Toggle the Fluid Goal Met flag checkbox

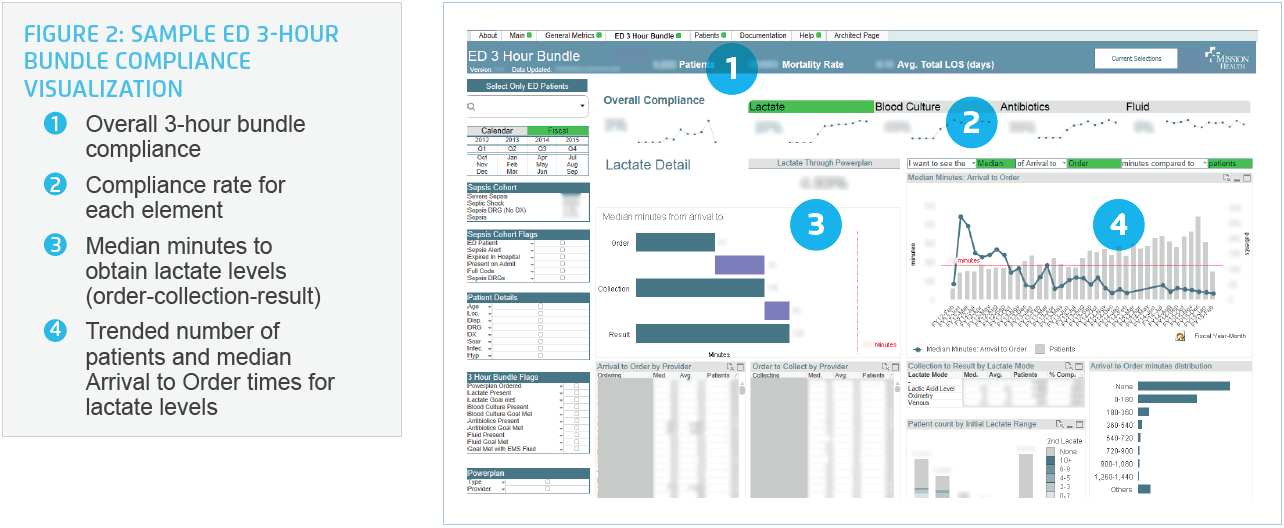pyautogui.click(x=577, y=441)
